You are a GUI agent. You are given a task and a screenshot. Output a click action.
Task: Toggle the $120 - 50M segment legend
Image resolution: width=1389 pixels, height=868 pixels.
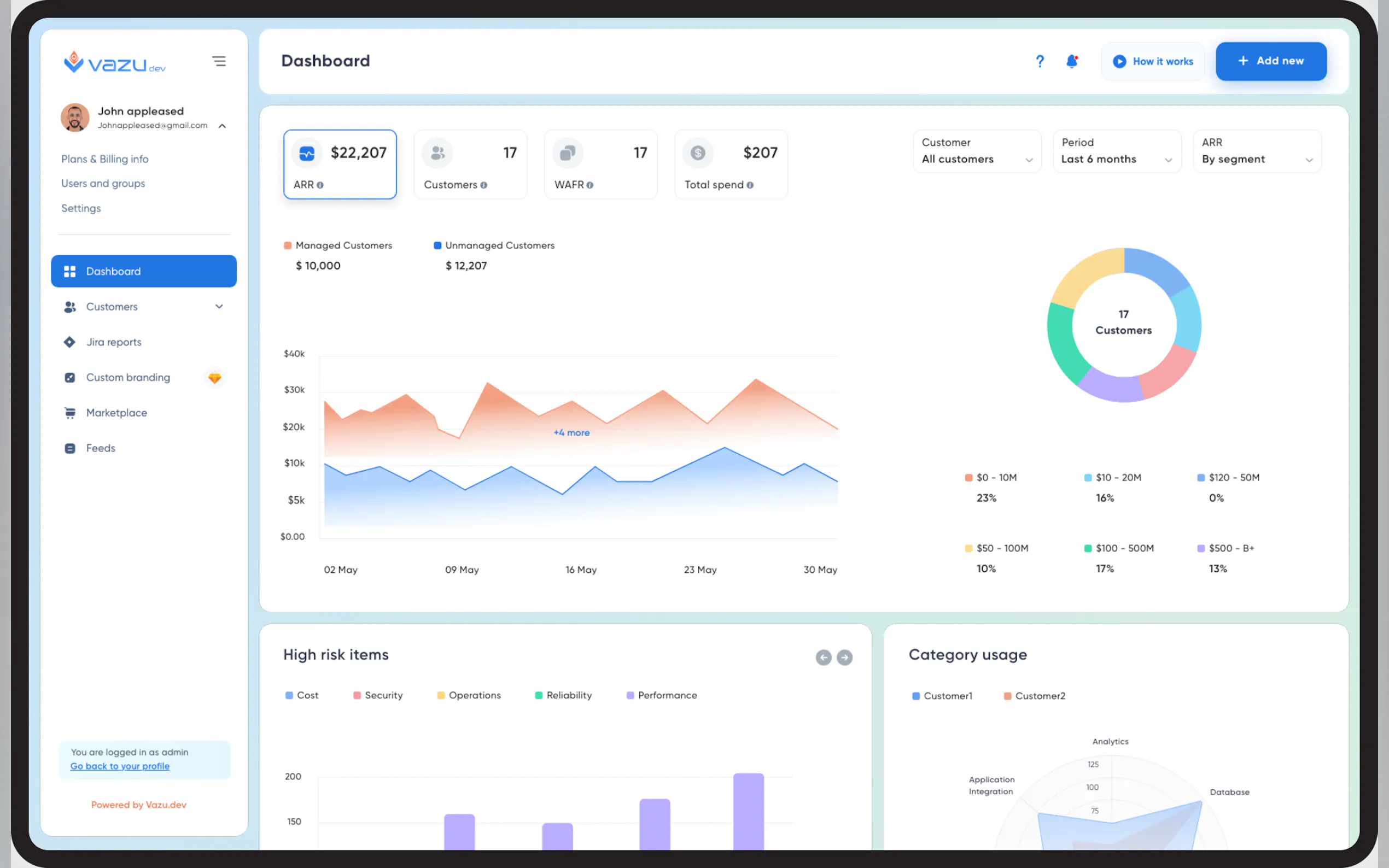tap(1229, 478)
